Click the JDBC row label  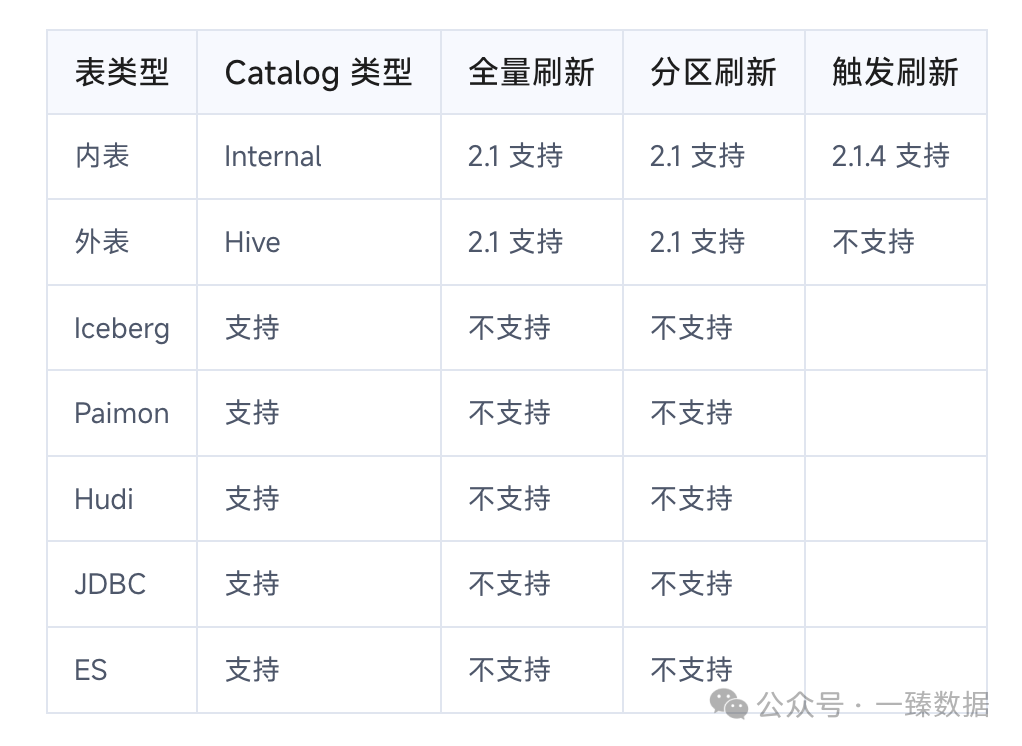110,584
